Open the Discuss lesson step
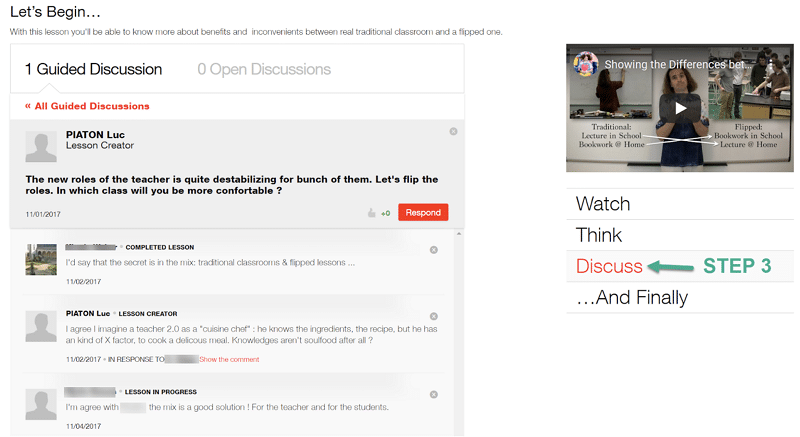 click(x=609, y=266)
